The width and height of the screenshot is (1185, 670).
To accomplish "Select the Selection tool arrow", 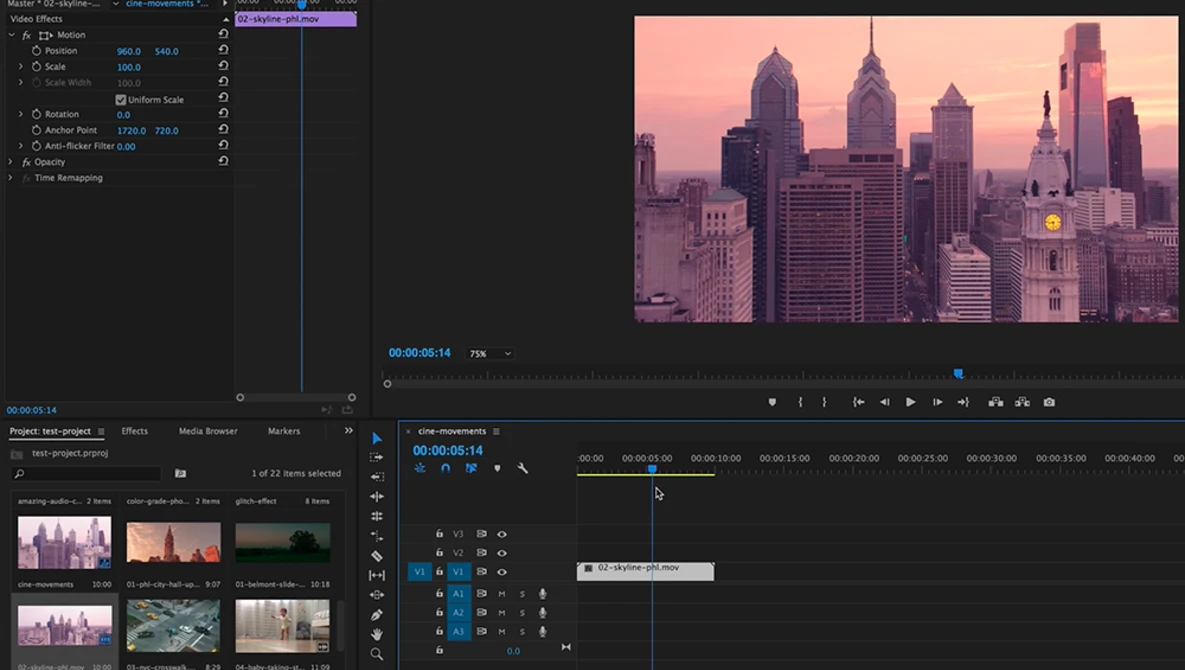I will (376, 439).
